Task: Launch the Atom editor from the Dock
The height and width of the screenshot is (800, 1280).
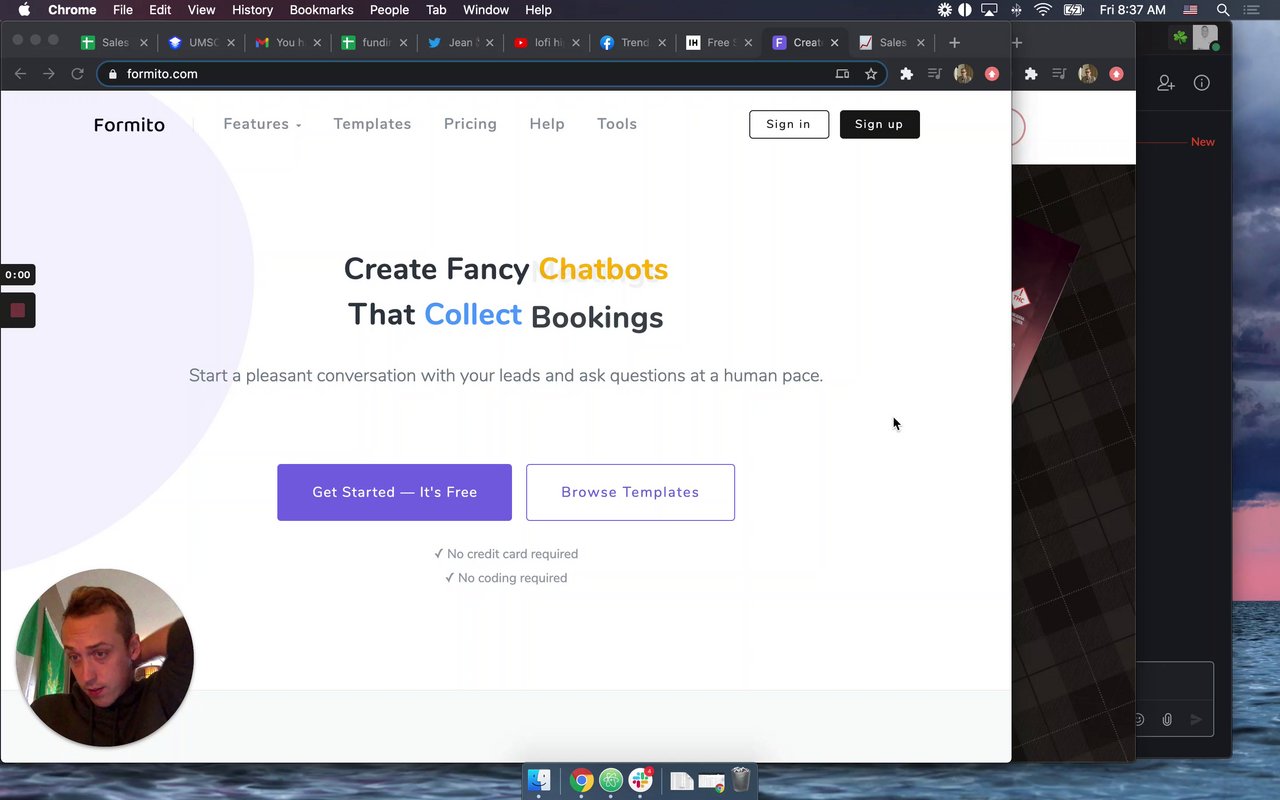Action: point(611,780)
